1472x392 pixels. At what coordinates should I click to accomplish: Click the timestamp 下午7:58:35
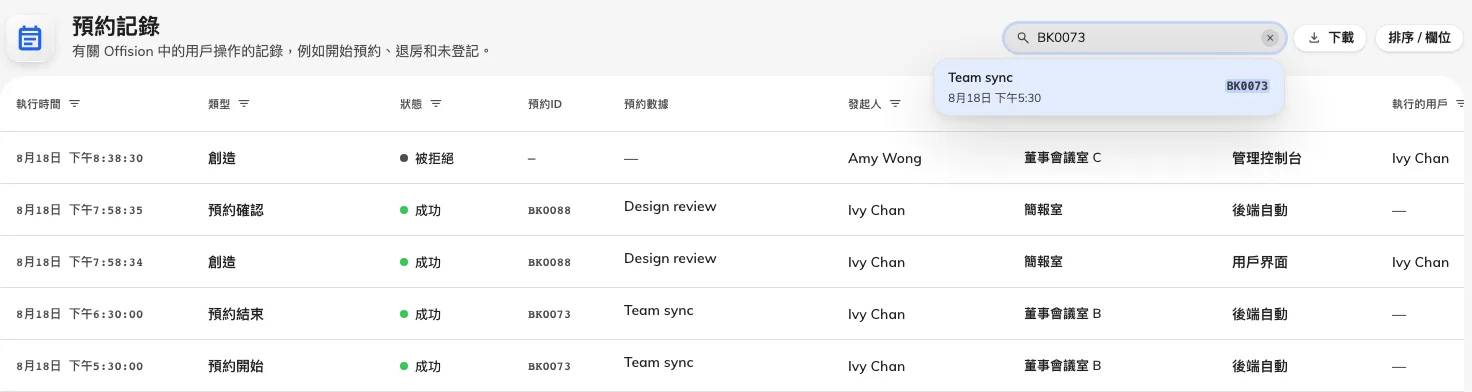coord(80,210)
